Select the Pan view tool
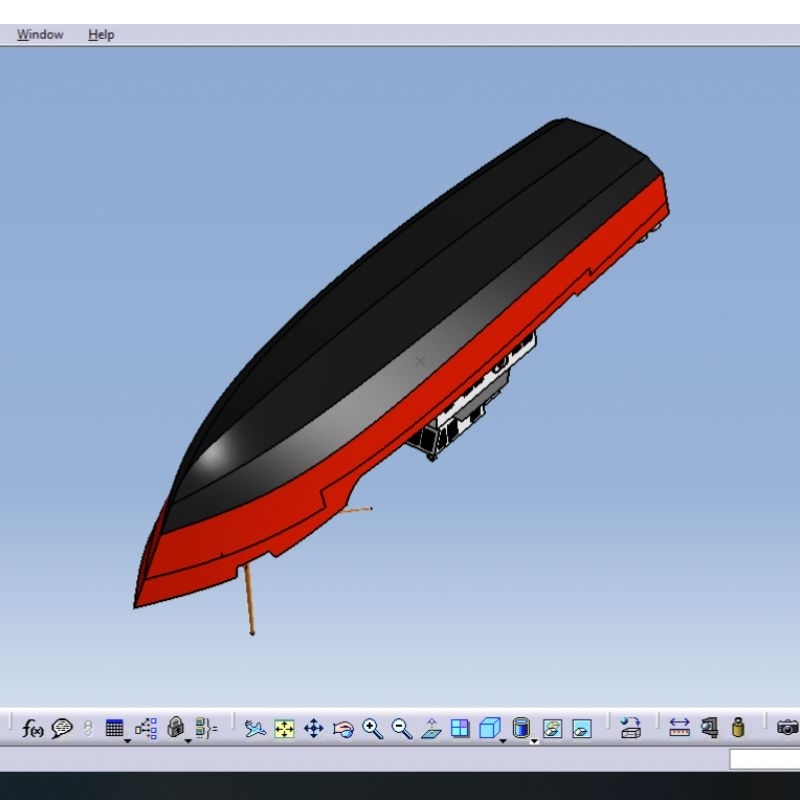 point(313,729)
